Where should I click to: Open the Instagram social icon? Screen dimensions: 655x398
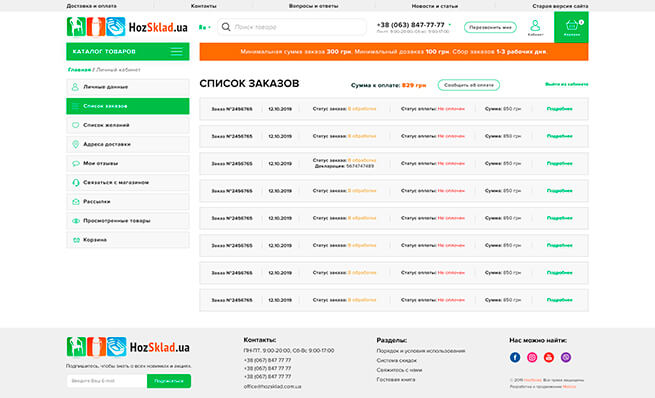pyautogui.click(x=532, y=357)
